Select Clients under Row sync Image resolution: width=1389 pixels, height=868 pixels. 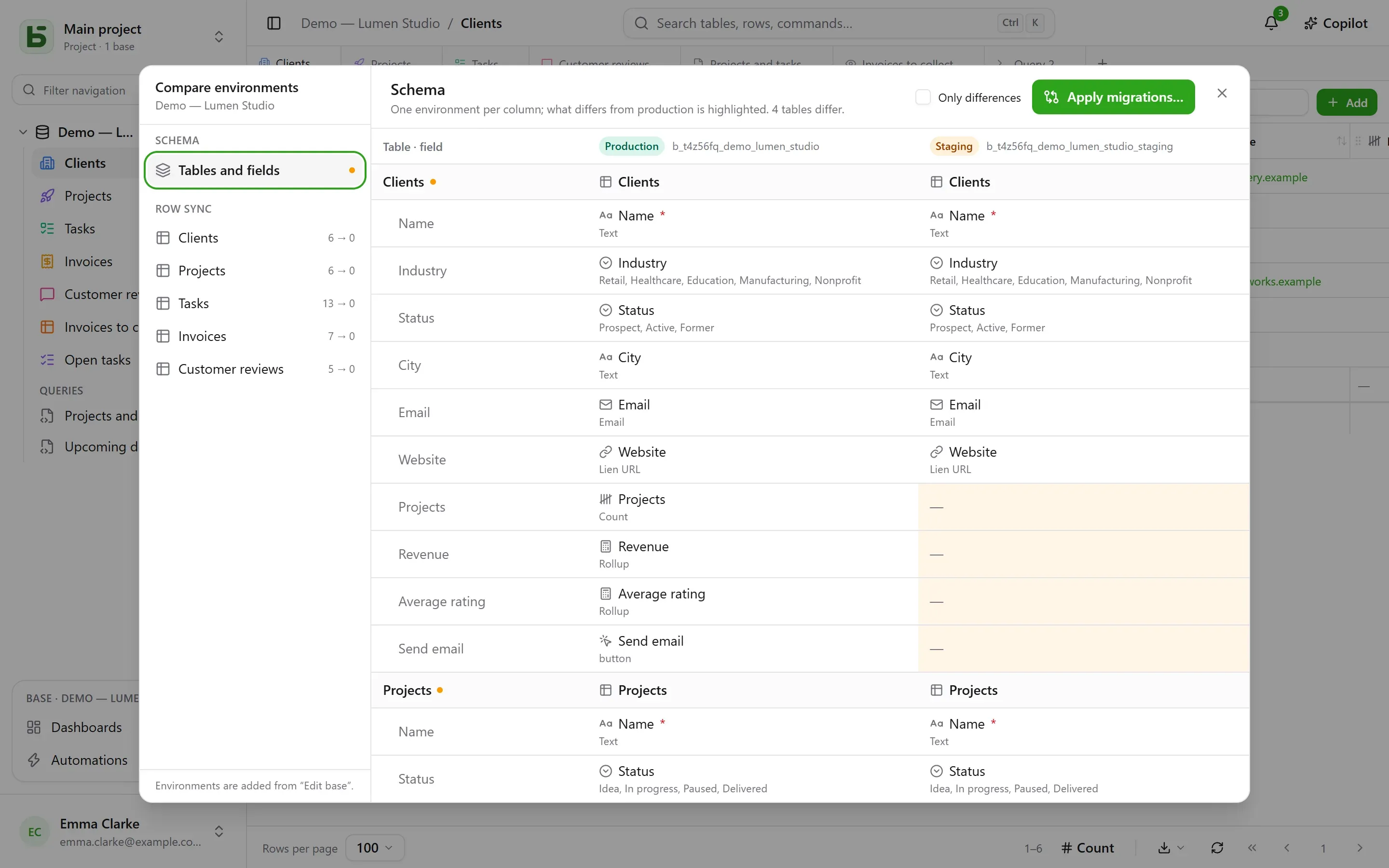(255, 238)
